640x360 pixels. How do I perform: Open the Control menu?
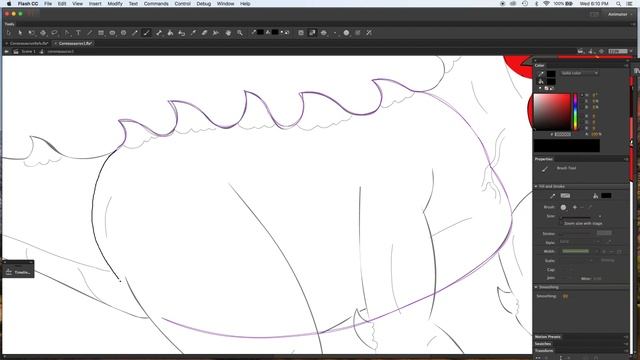[x=182, y=4]
